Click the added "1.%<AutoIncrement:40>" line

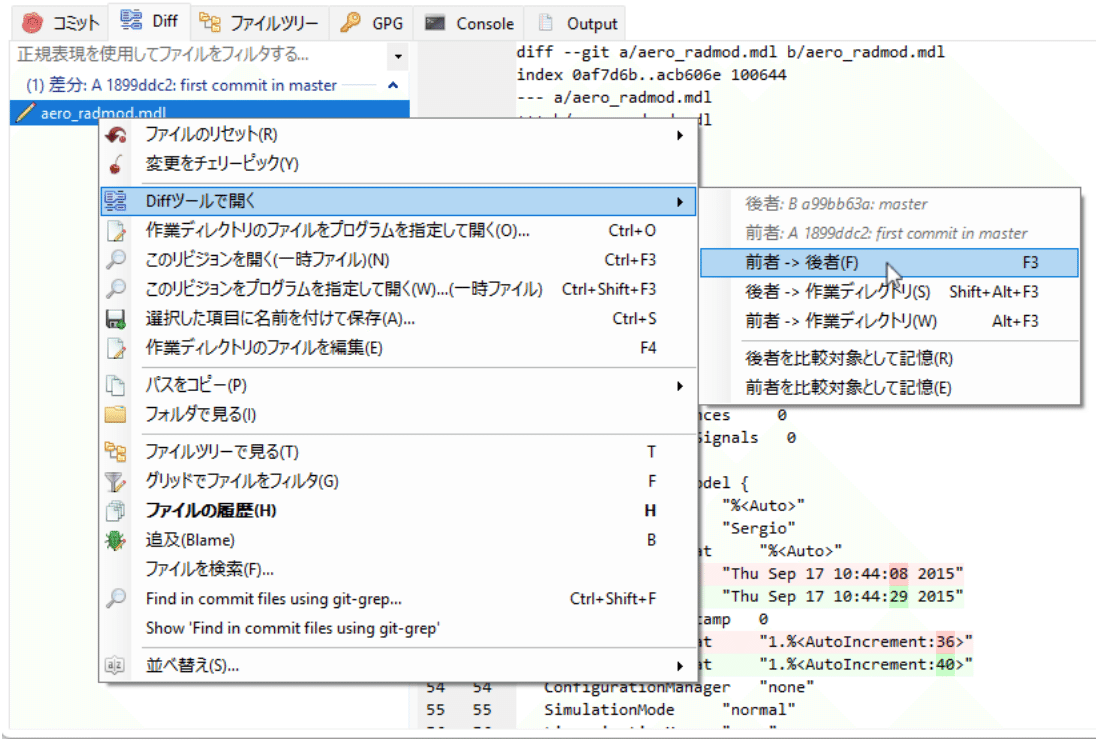tap(866, 664)
